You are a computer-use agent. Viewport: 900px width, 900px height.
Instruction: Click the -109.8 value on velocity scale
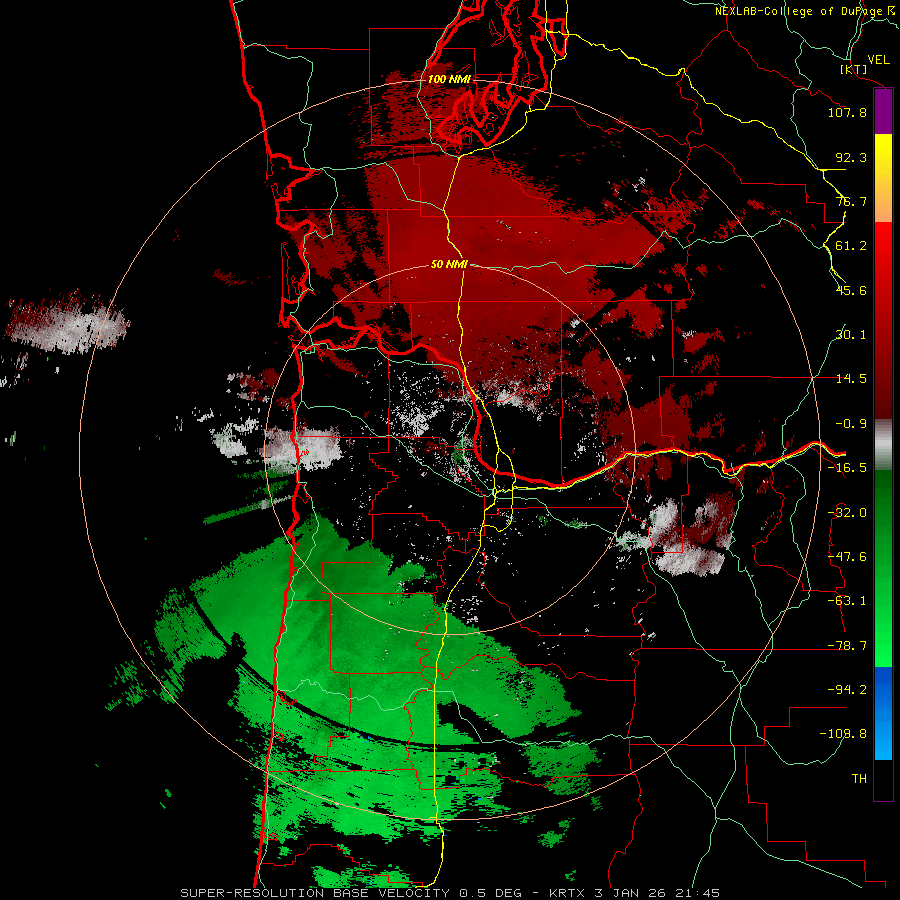843,734
